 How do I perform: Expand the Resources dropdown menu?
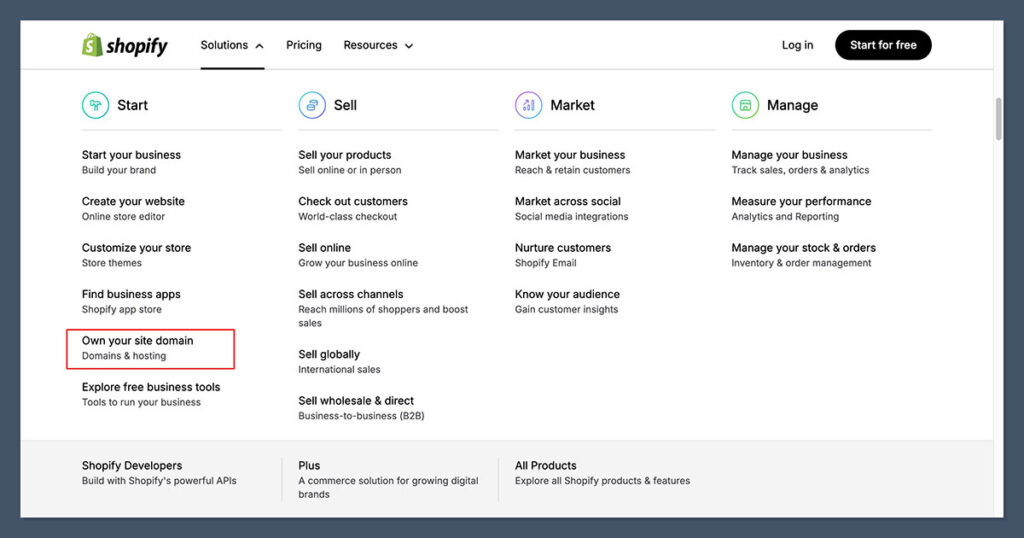tap(378, 45)
